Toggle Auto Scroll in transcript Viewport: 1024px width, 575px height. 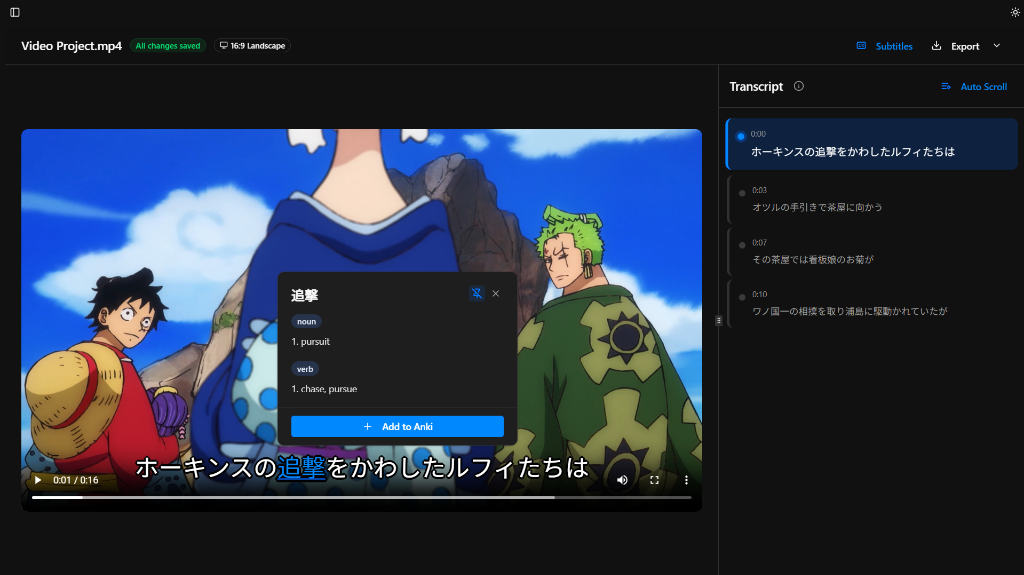click(x=974, y=86)
